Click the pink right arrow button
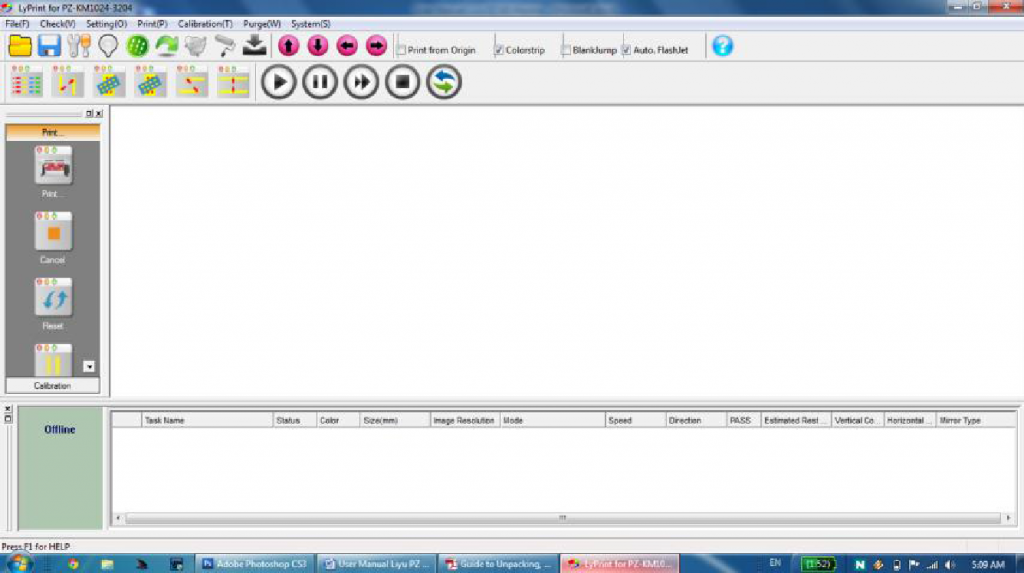This screenshot has width=1024, height=573. (x=376, y=46)
